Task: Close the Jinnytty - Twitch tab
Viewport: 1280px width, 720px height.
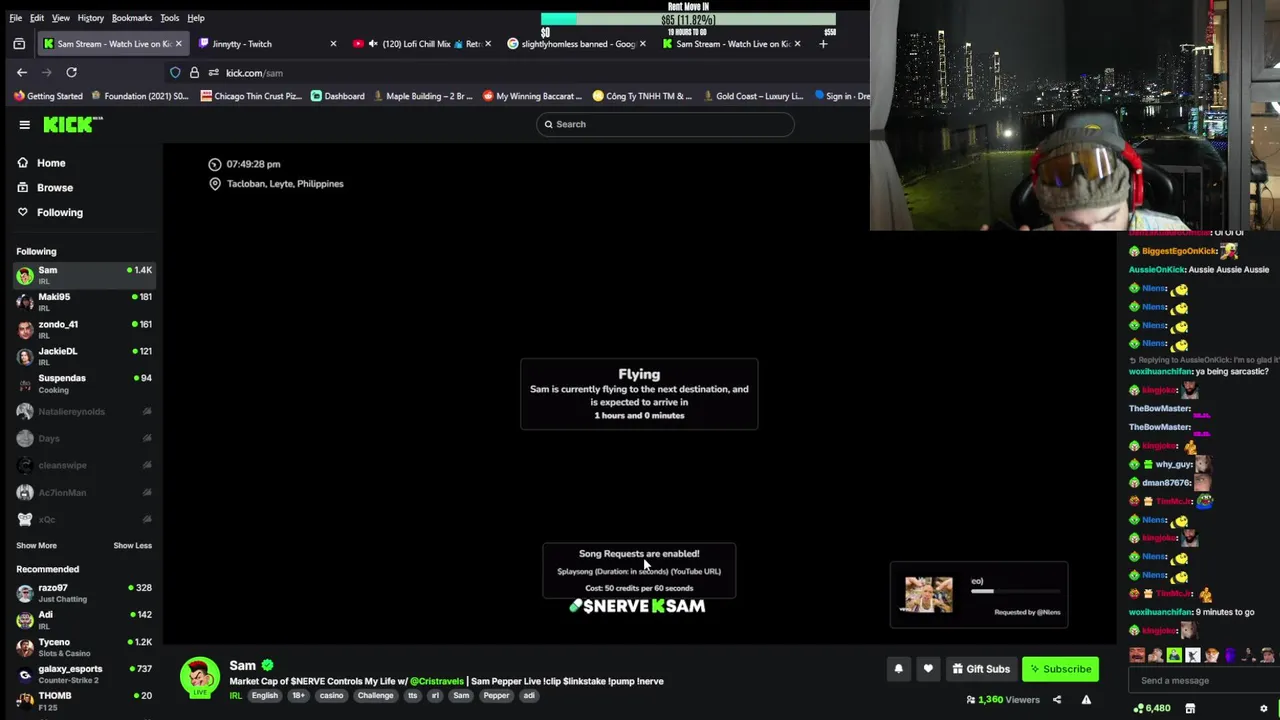Action: (333, 44)
